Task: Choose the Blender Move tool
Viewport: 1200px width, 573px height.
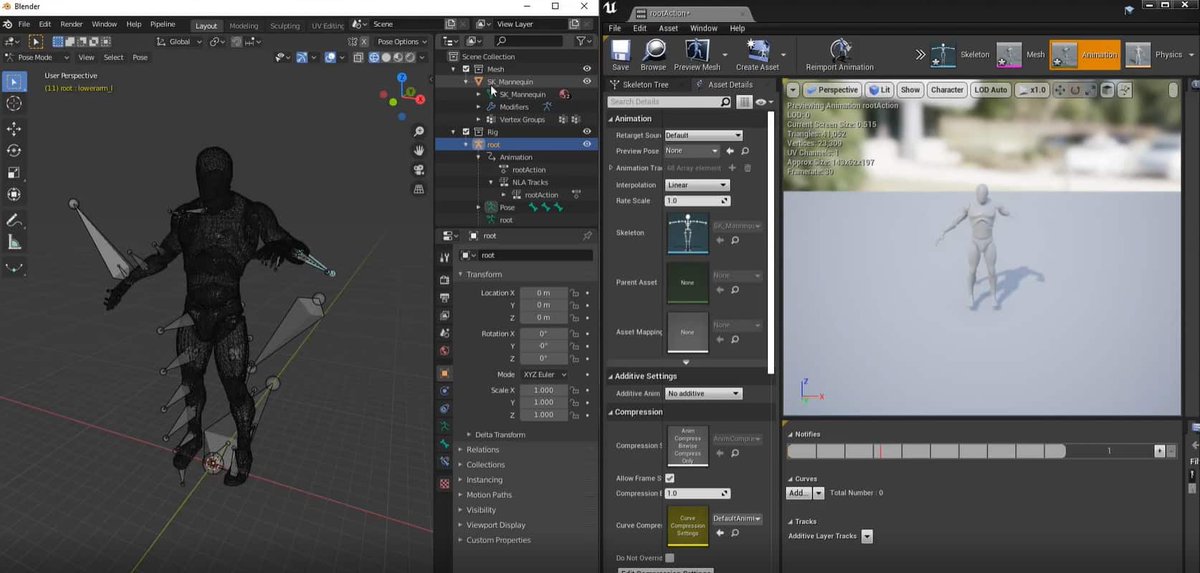Action: [x=14, y=129]
